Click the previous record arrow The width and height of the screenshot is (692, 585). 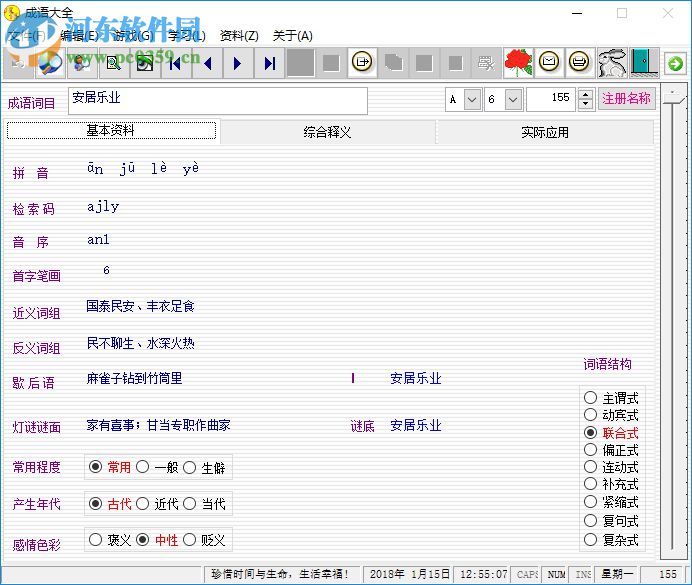208,64
